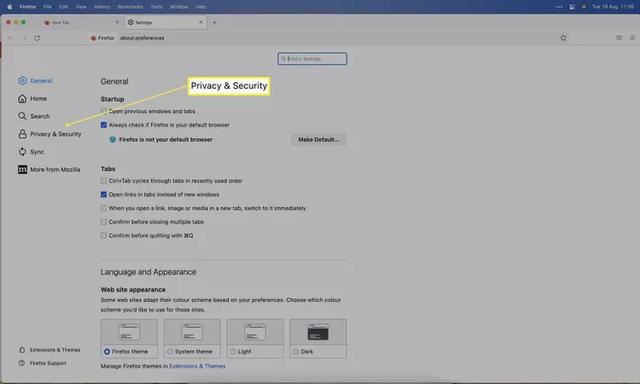This screenshot has height=384, width=640.
Task: Enable Confirm before closing multiple tabs
Action: coord(104,222)
